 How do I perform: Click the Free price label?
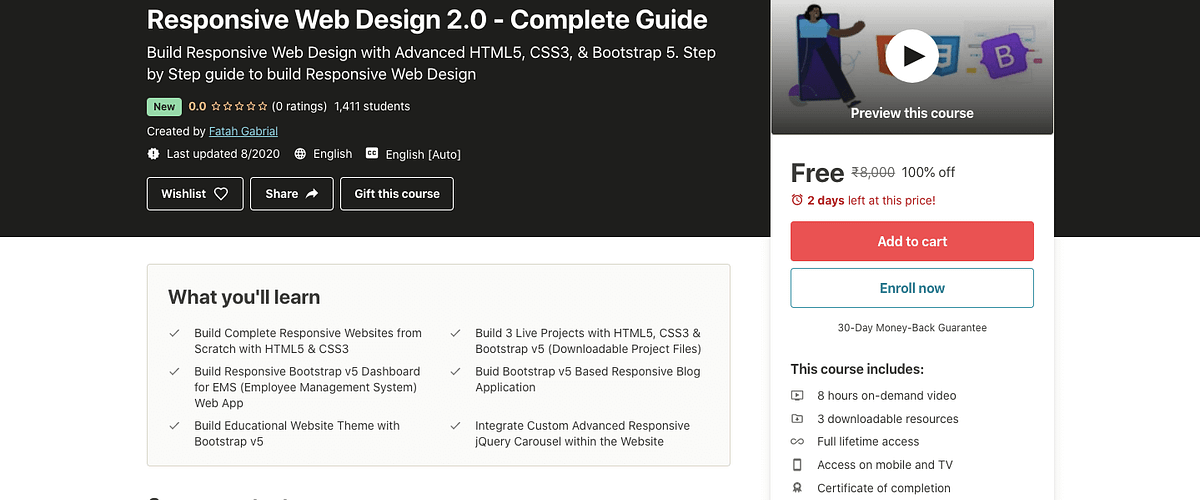click(x=817, y=173)
